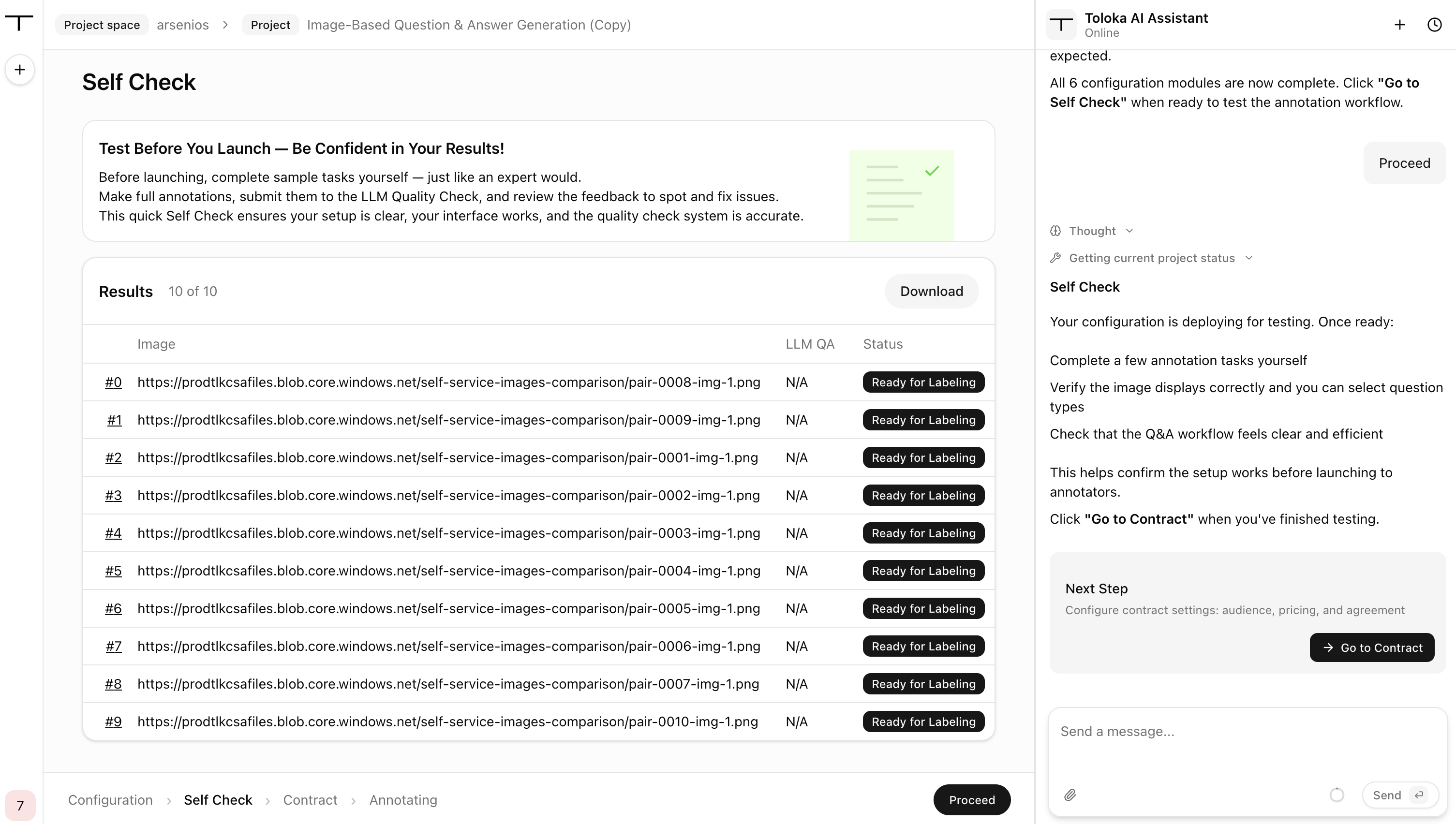The image size is (1456, 824).
Task: Open task #5 link
Action: coord(113,571)
